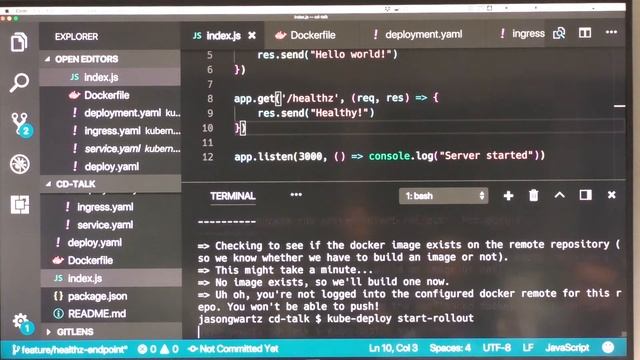The width and height of the screenshot is (640, 360).
Task: Open ingress.yaml in Open Editors list
Action: tap(110, 131)
